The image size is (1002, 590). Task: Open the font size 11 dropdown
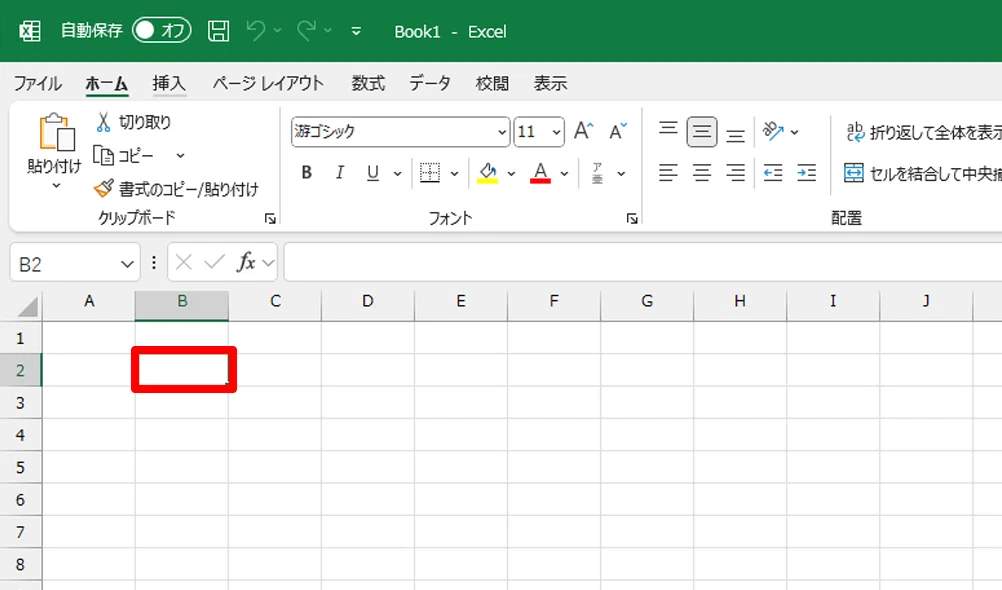click(x=557, y=132)
